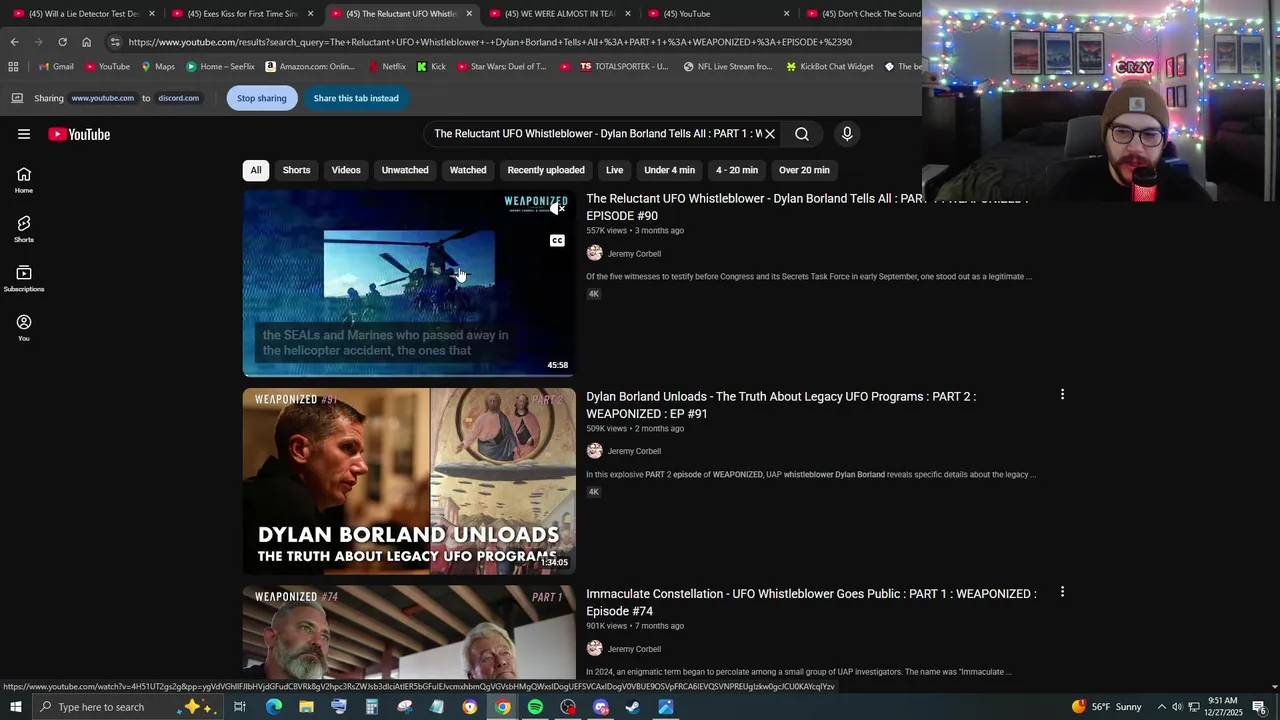
Task: Filter results by Unwatched
Action: [x=405, y=170]
